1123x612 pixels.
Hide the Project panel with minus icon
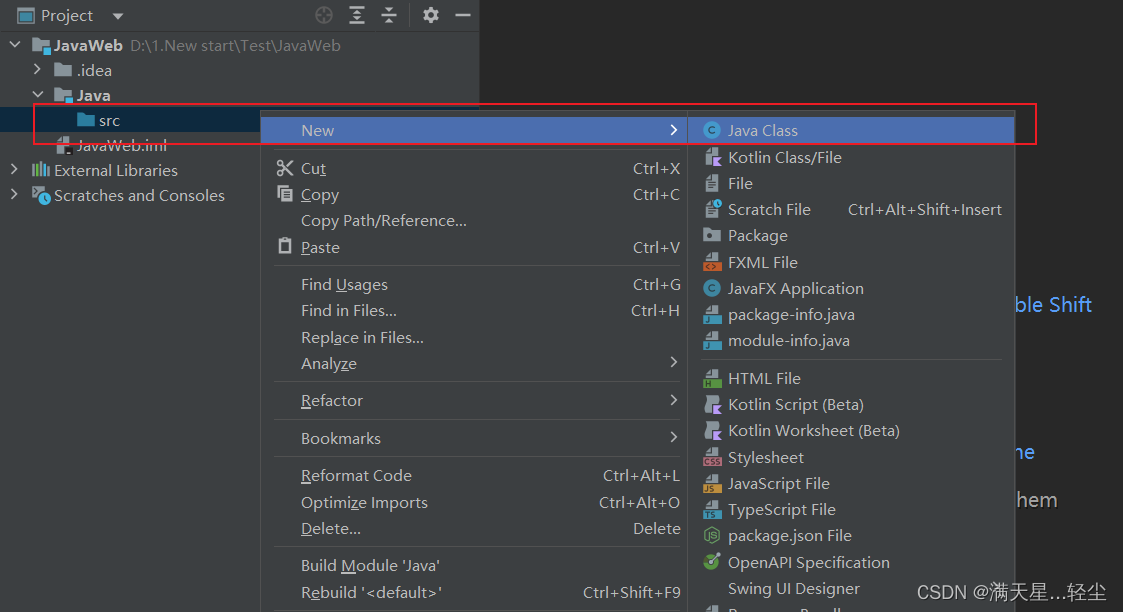(x=463, y=15)
